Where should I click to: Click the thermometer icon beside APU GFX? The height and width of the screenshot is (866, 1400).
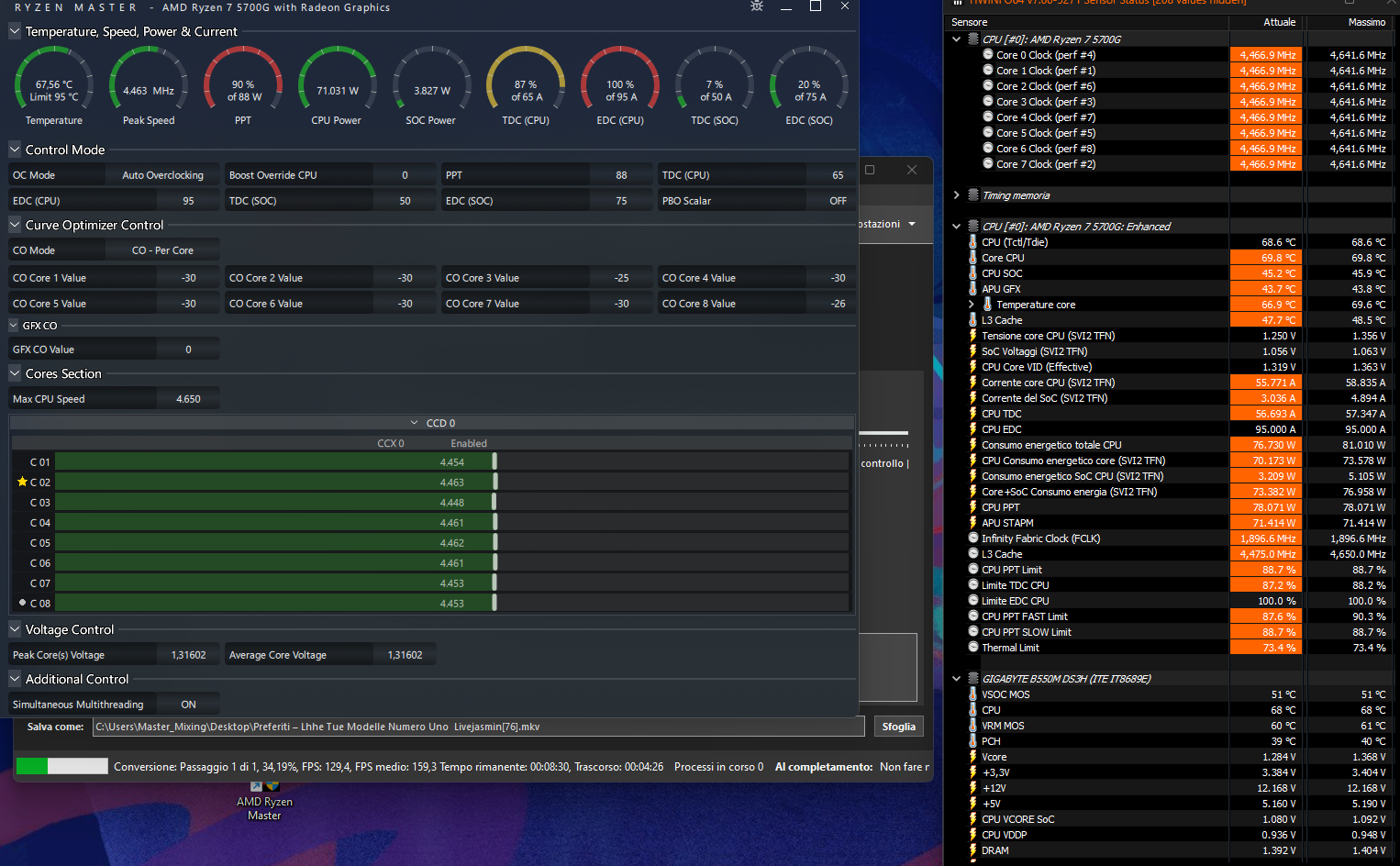coord(973,289)
